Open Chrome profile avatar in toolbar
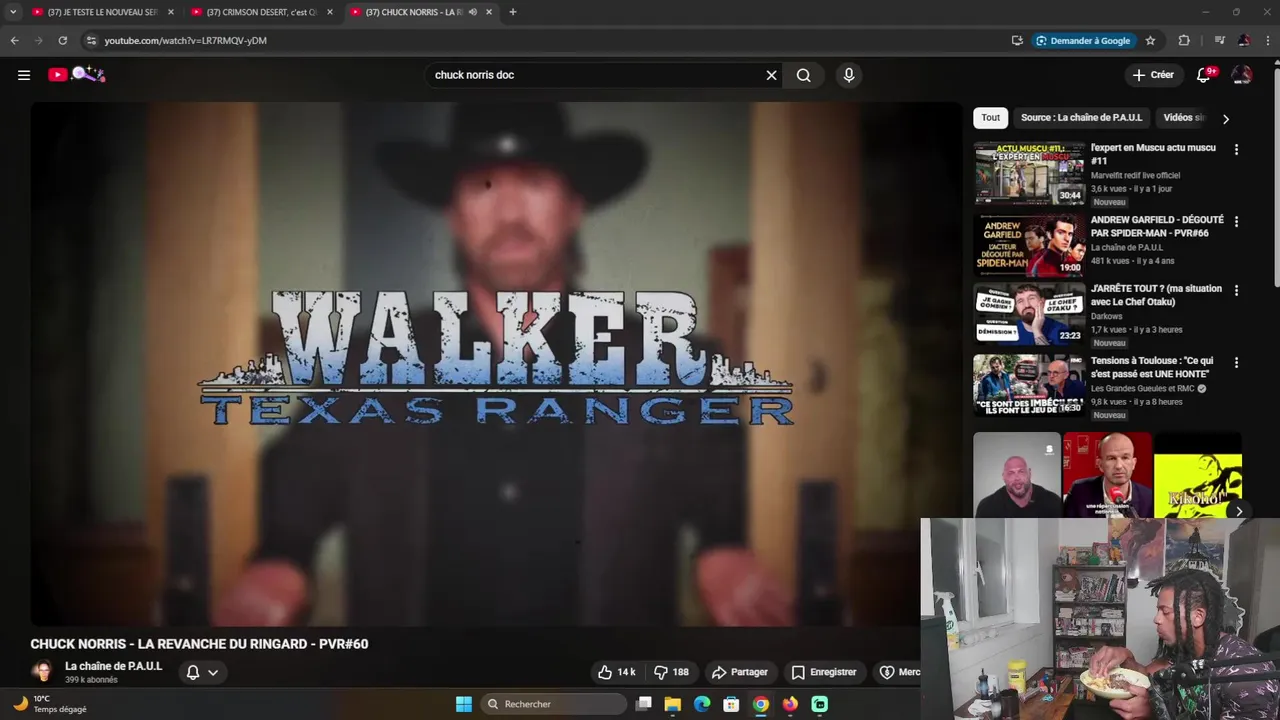Viewport: 1280px width, 720px height. point(1244,41)
